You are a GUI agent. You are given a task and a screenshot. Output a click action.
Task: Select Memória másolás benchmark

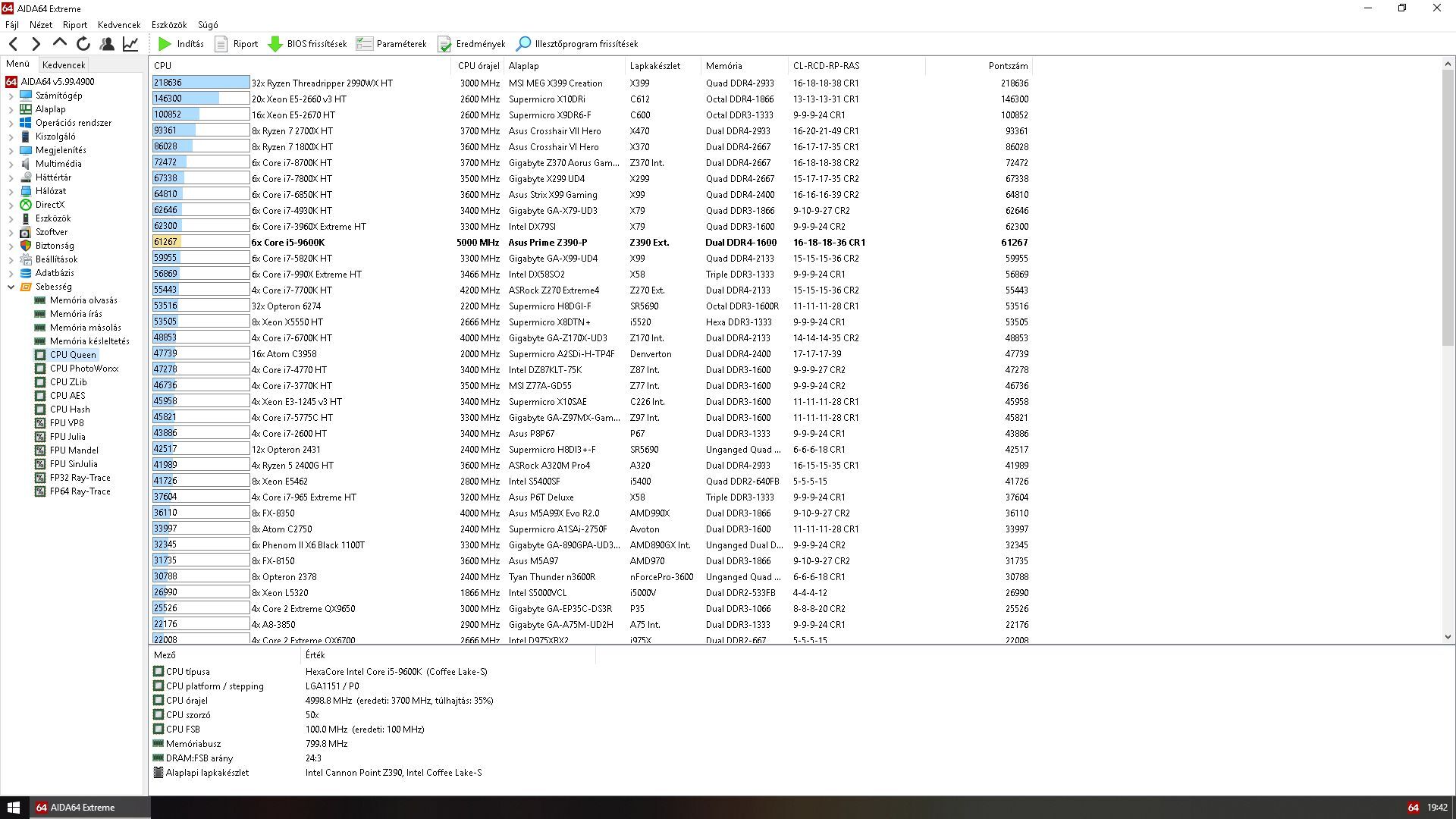tap(86, 328)
